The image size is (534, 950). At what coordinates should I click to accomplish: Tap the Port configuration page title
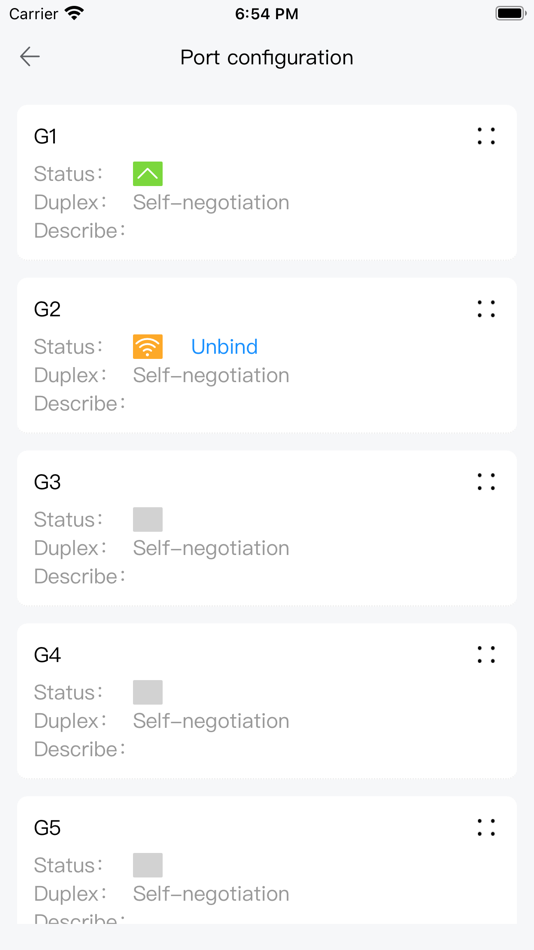pos(267,58)
